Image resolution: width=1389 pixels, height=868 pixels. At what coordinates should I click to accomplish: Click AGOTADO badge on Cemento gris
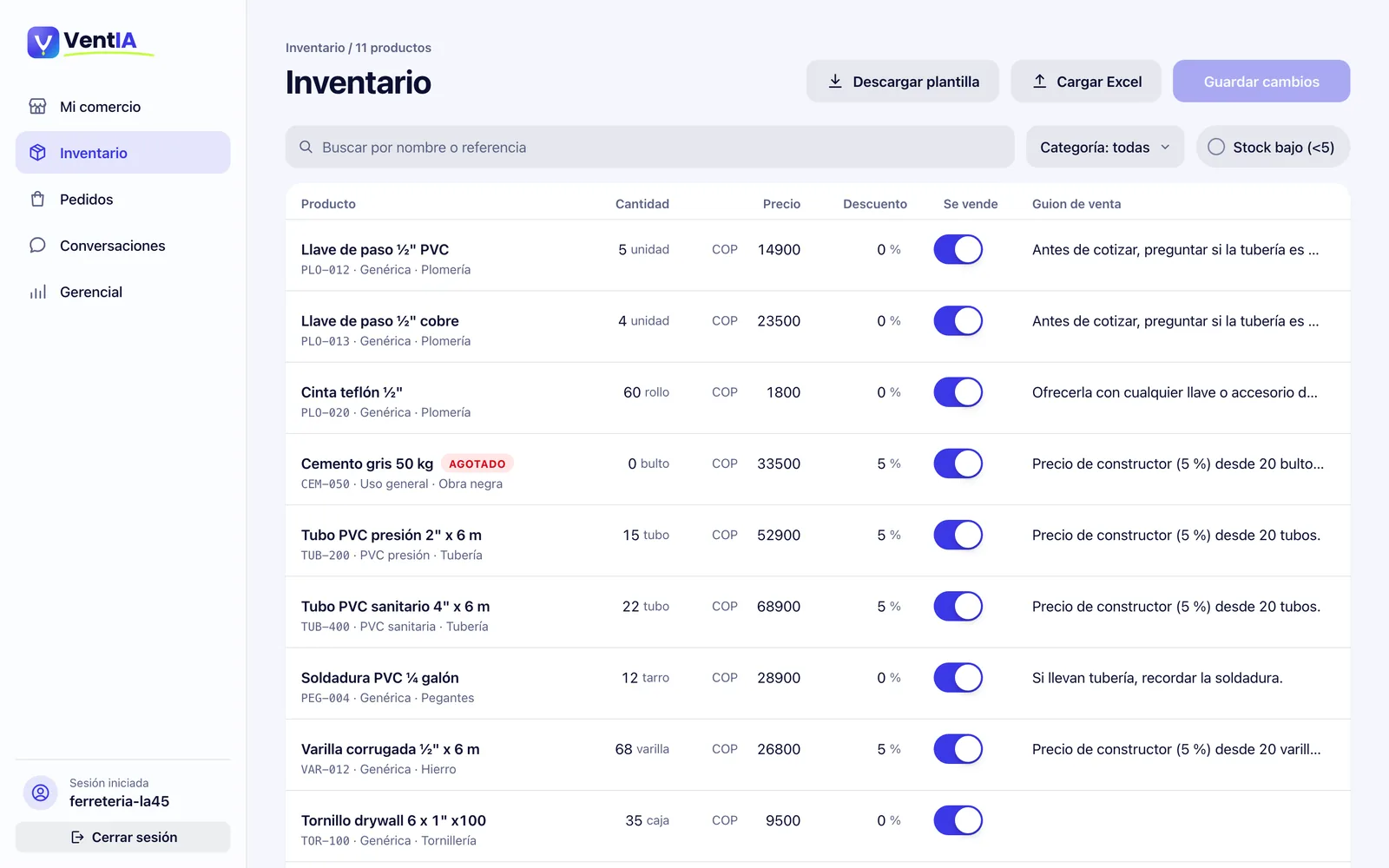477,464
